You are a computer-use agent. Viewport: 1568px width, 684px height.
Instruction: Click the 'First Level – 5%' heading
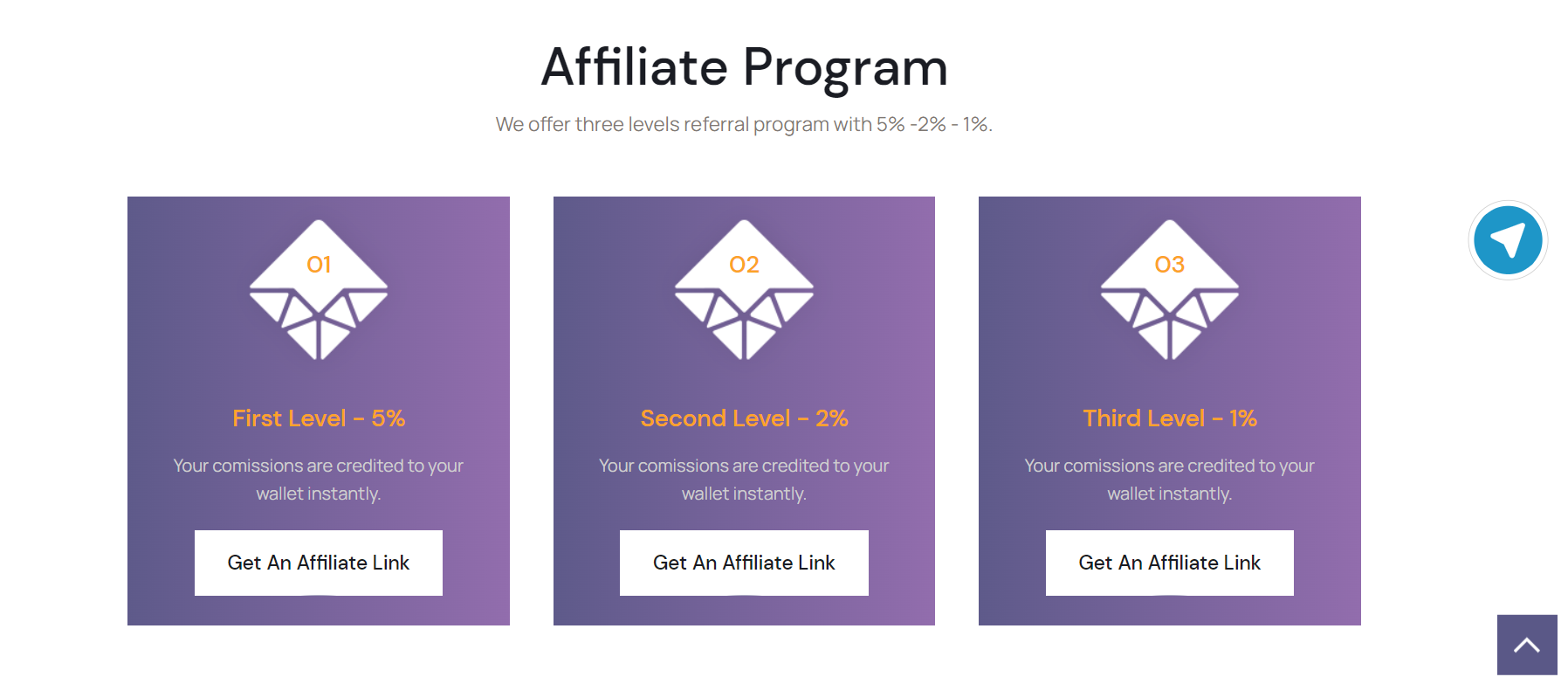pyautogui.click(x=319, y=418)
